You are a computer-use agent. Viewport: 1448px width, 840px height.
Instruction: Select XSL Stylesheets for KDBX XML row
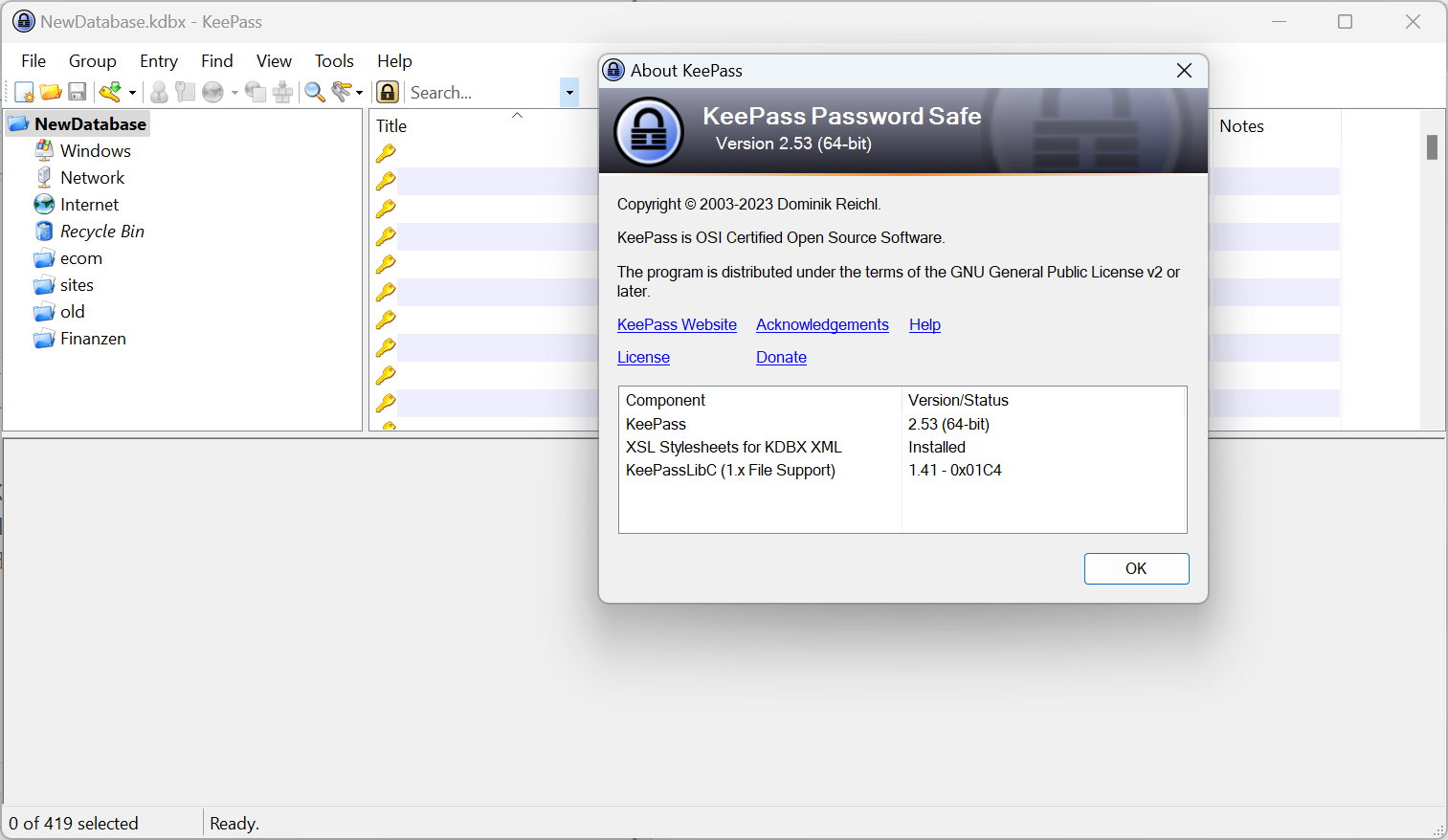902,447
